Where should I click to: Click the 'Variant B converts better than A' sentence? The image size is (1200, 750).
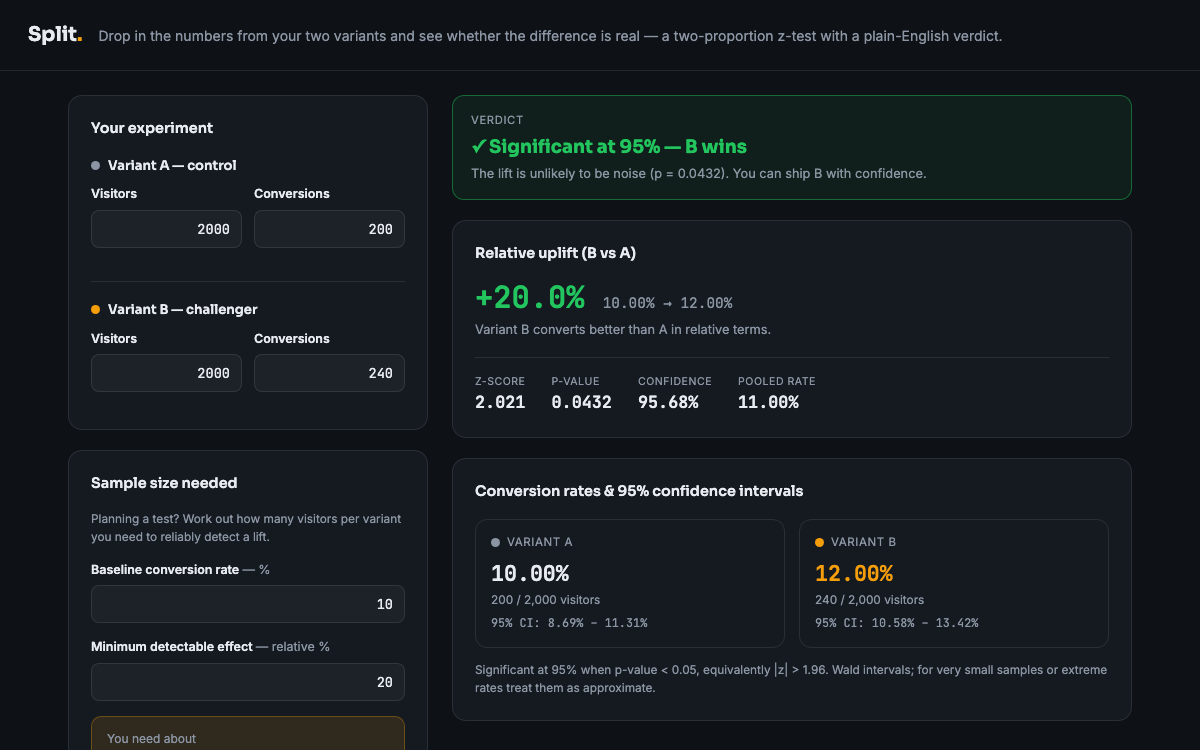click(623, 329)
